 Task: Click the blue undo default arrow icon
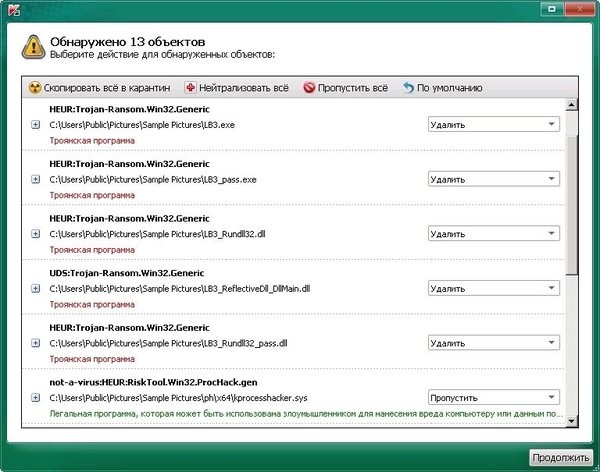point(408,88)
